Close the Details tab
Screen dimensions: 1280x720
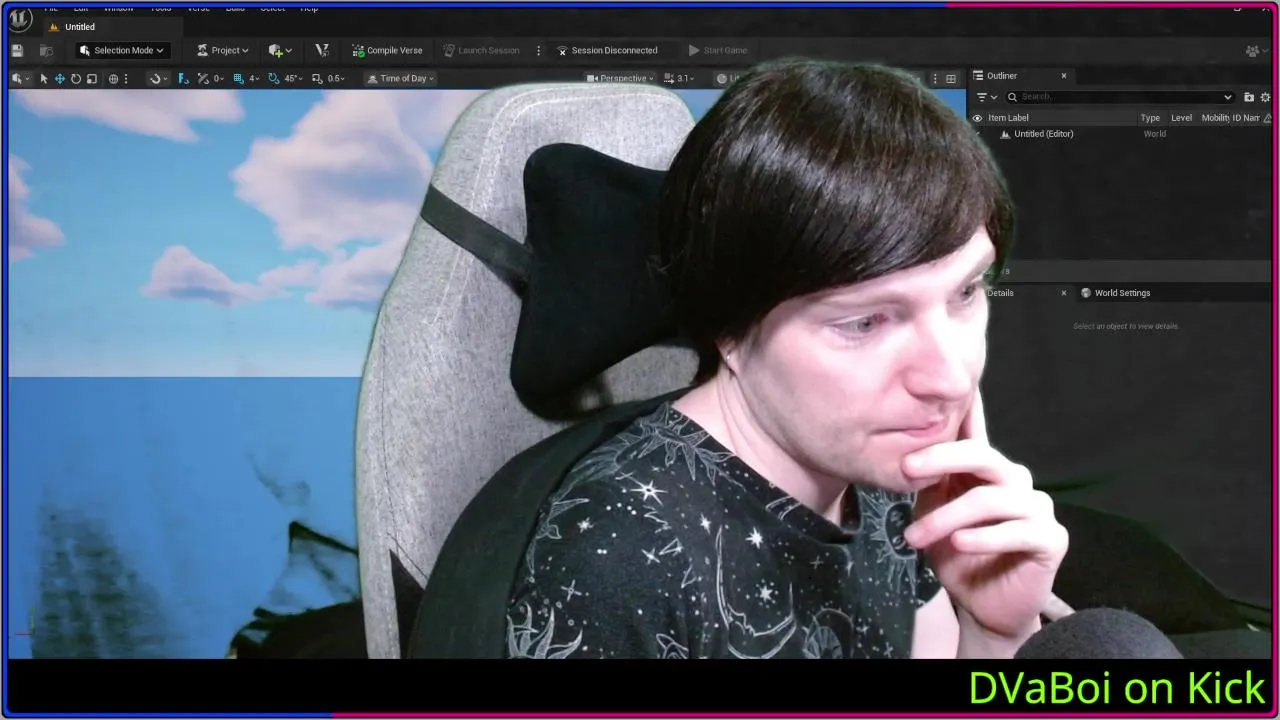point(1064,293)
